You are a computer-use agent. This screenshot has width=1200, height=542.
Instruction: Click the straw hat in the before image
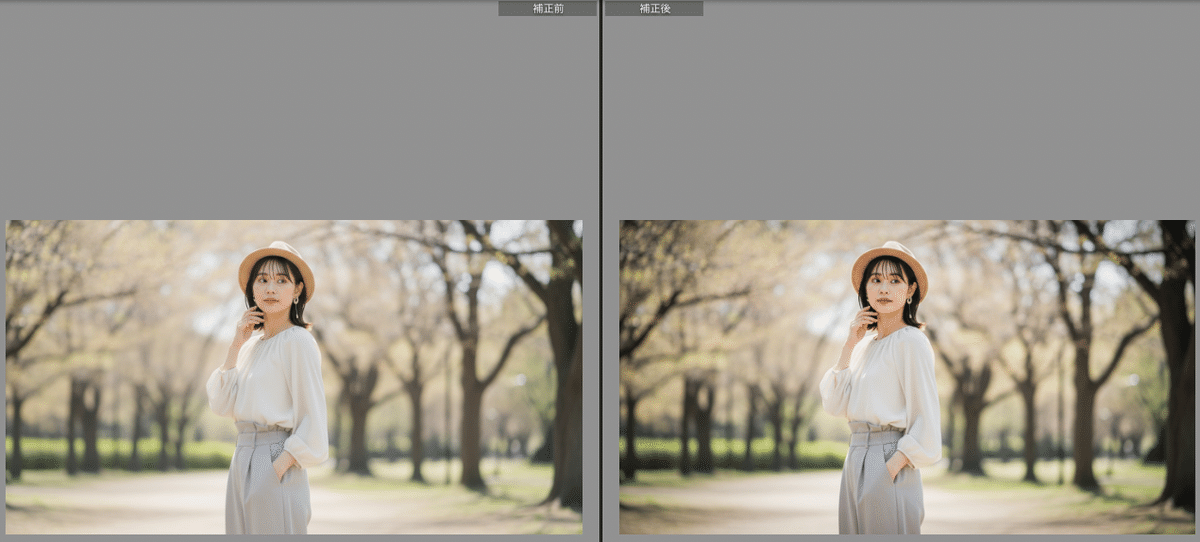(275, 259)
